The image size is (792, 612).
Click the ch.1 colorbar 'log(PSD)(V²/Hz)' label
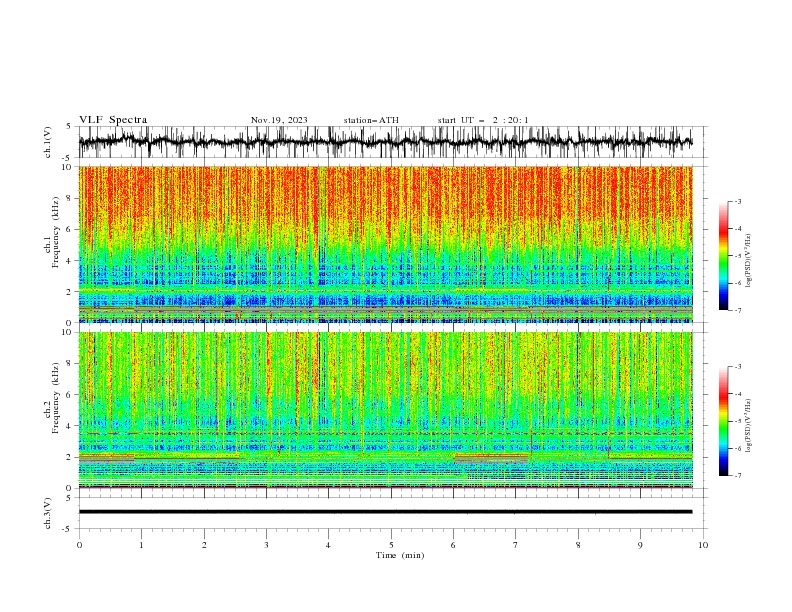click(x=749, y=261)
